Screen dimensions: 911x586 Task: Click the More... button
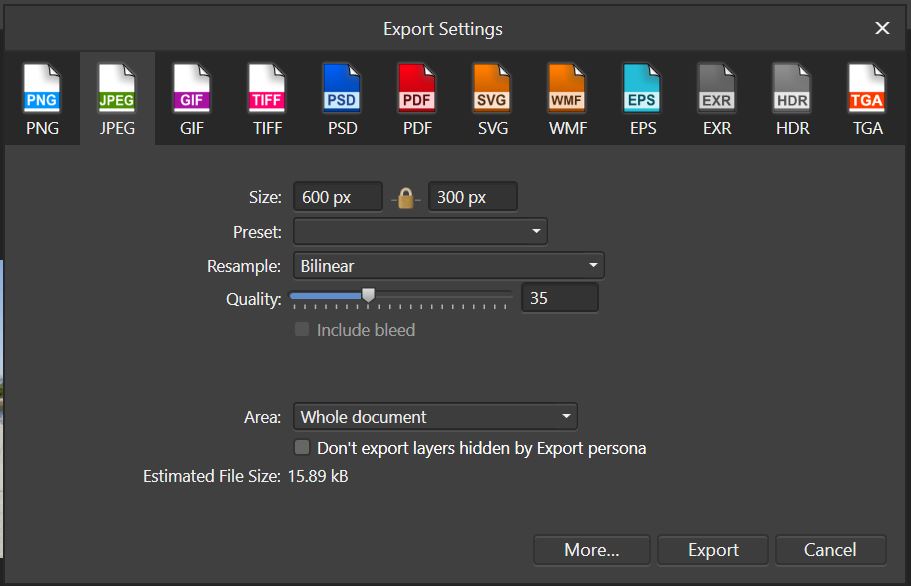pyautogui.click(x=591, y=549)
